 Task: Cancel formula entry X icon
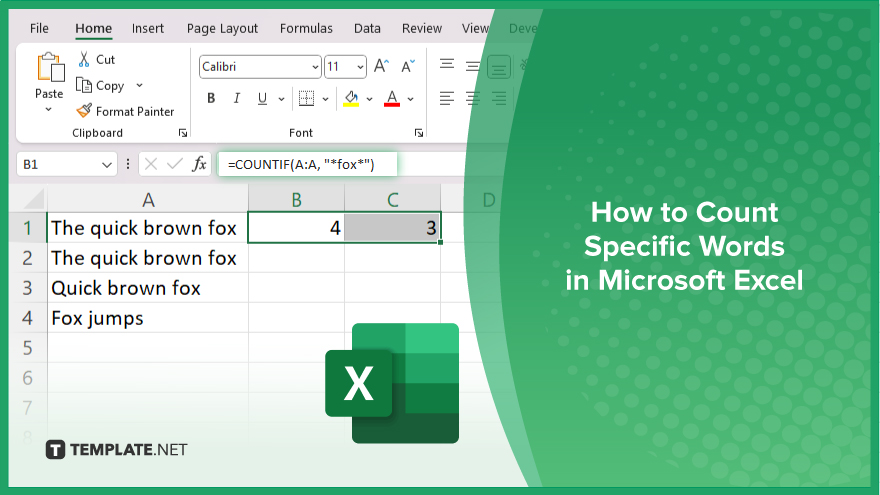pyautogui.click(x=150, y=164)
